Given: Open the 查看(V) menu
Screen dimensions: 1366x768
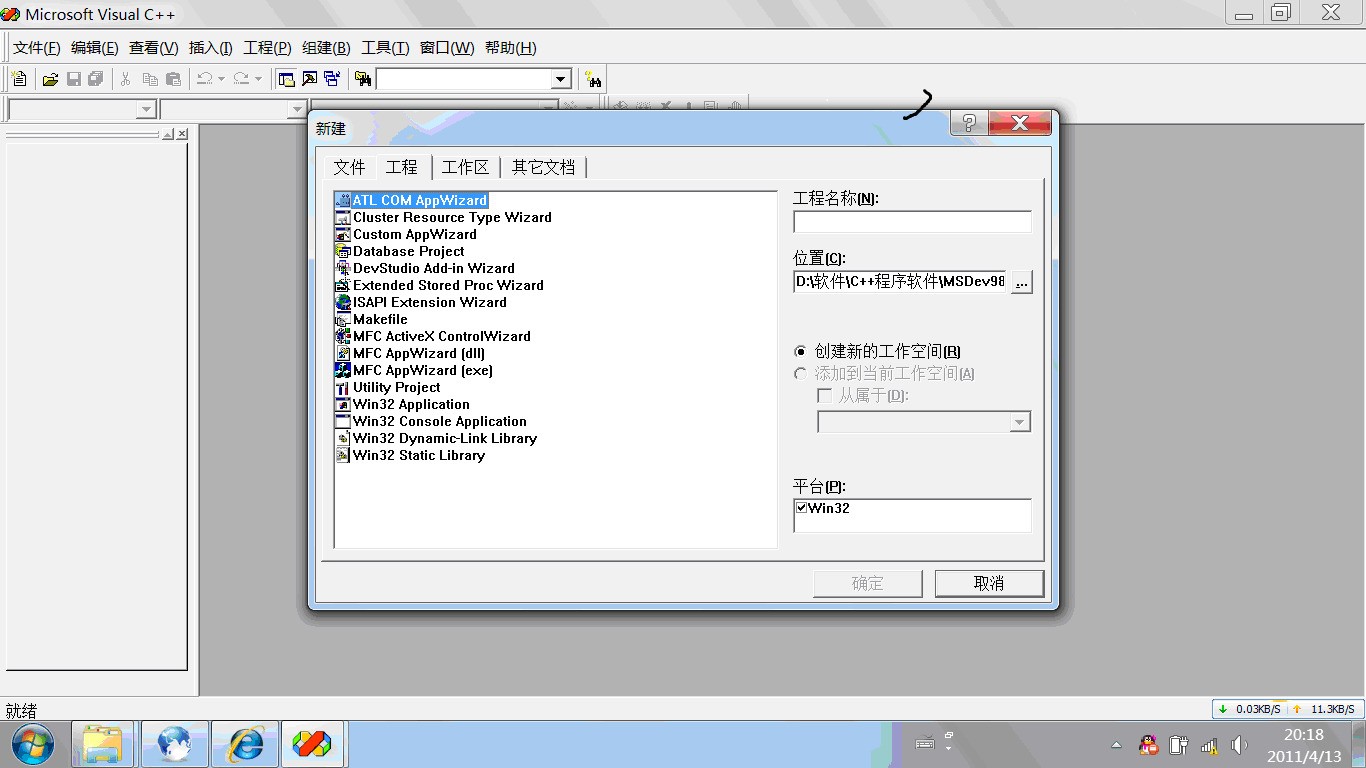Looking at the screenshot, I should click(154, 48).
